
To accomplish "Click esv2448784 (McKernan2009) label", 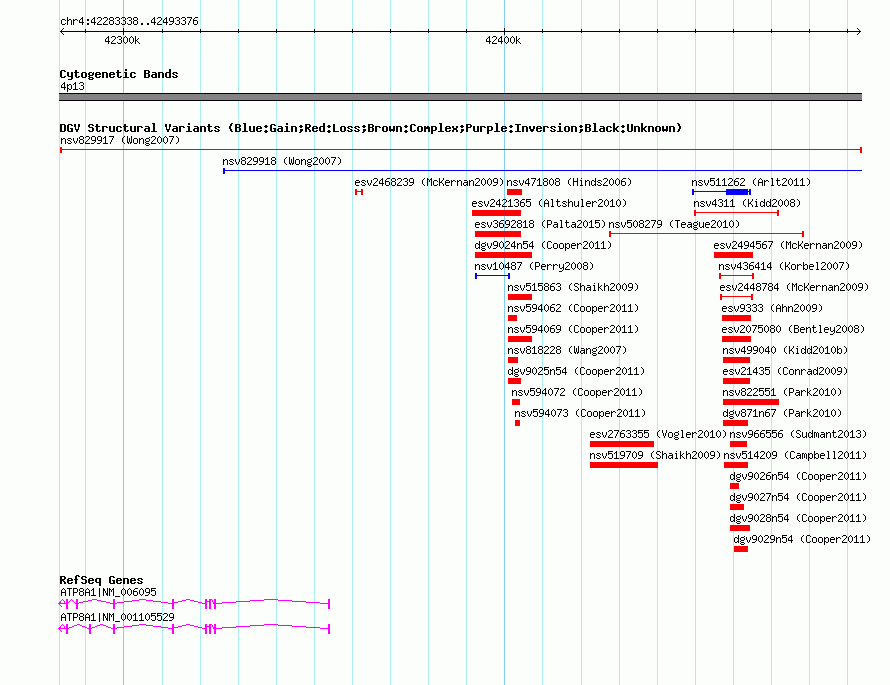I will point(794,287).
